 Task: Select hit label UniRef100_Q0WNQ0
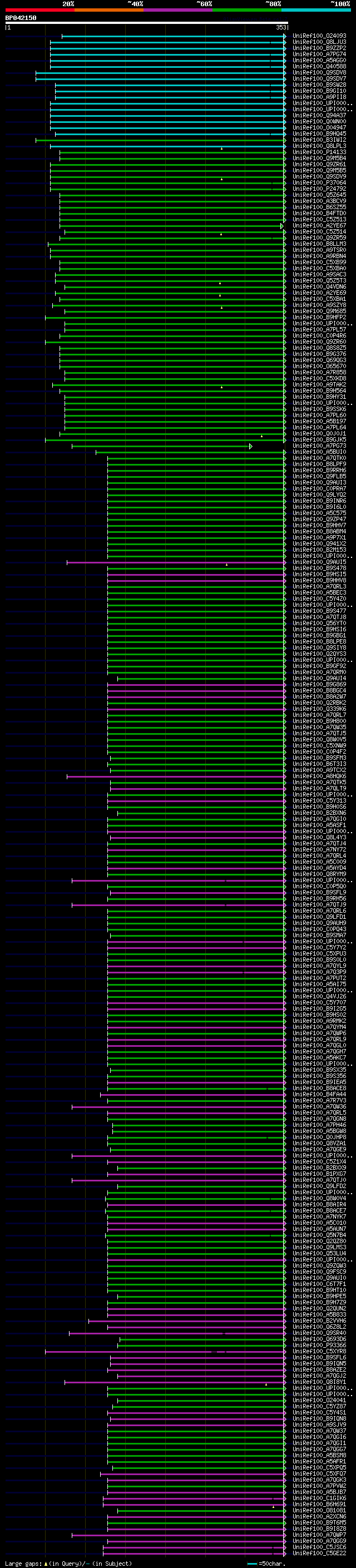pyautogui.click(x=319, y=122)
